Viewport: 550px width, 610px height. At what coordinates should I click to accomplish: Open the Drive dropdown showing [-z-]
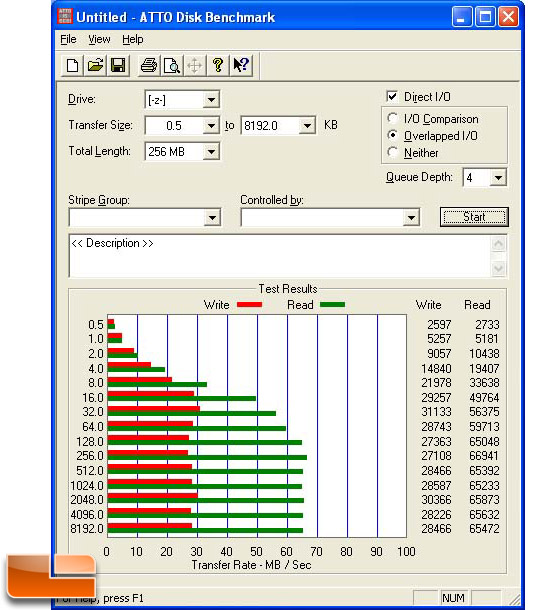[211, 100]
